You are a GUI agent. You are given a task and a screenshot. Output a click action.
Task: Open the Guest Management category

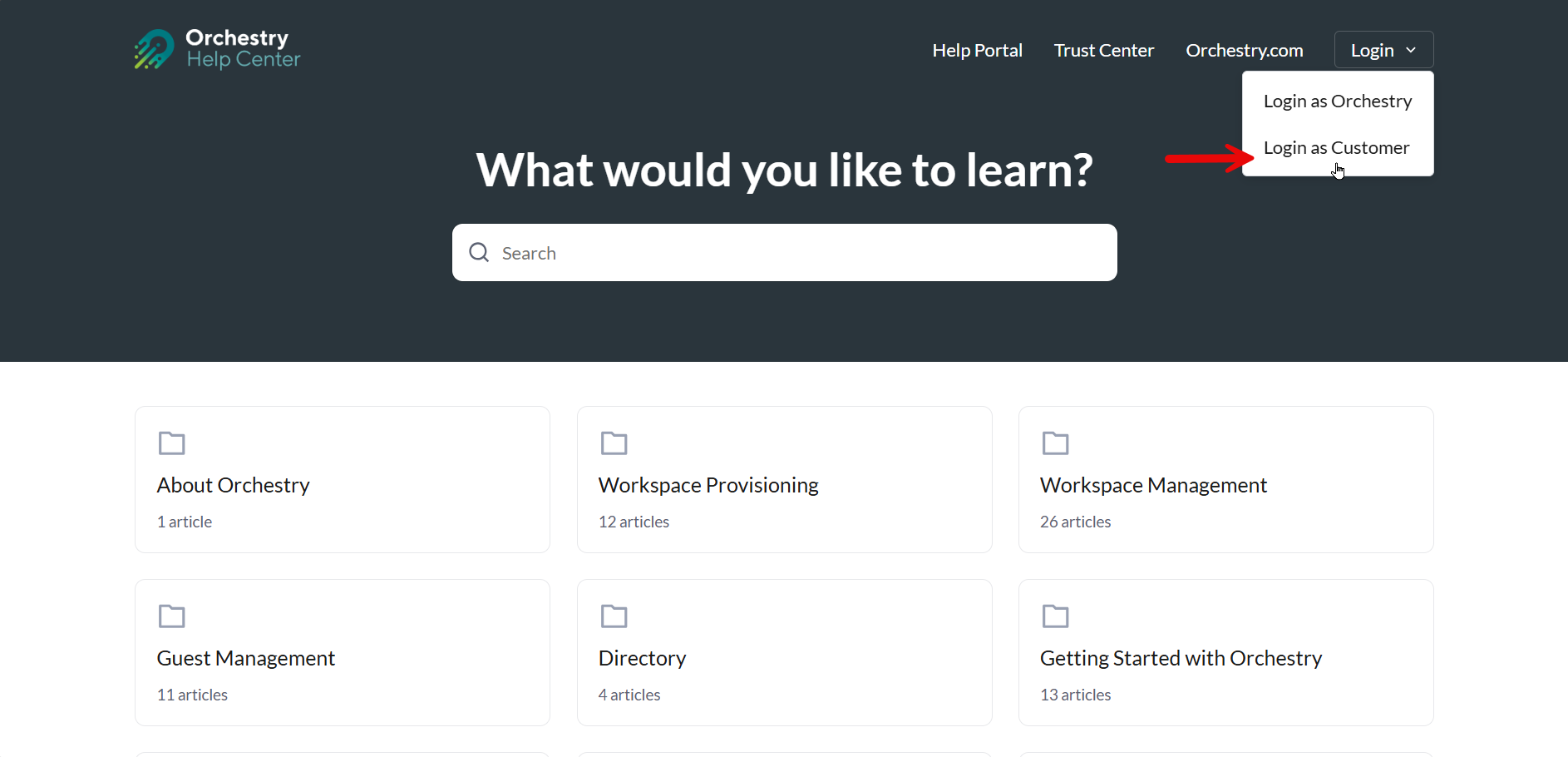tap(343, 652)
